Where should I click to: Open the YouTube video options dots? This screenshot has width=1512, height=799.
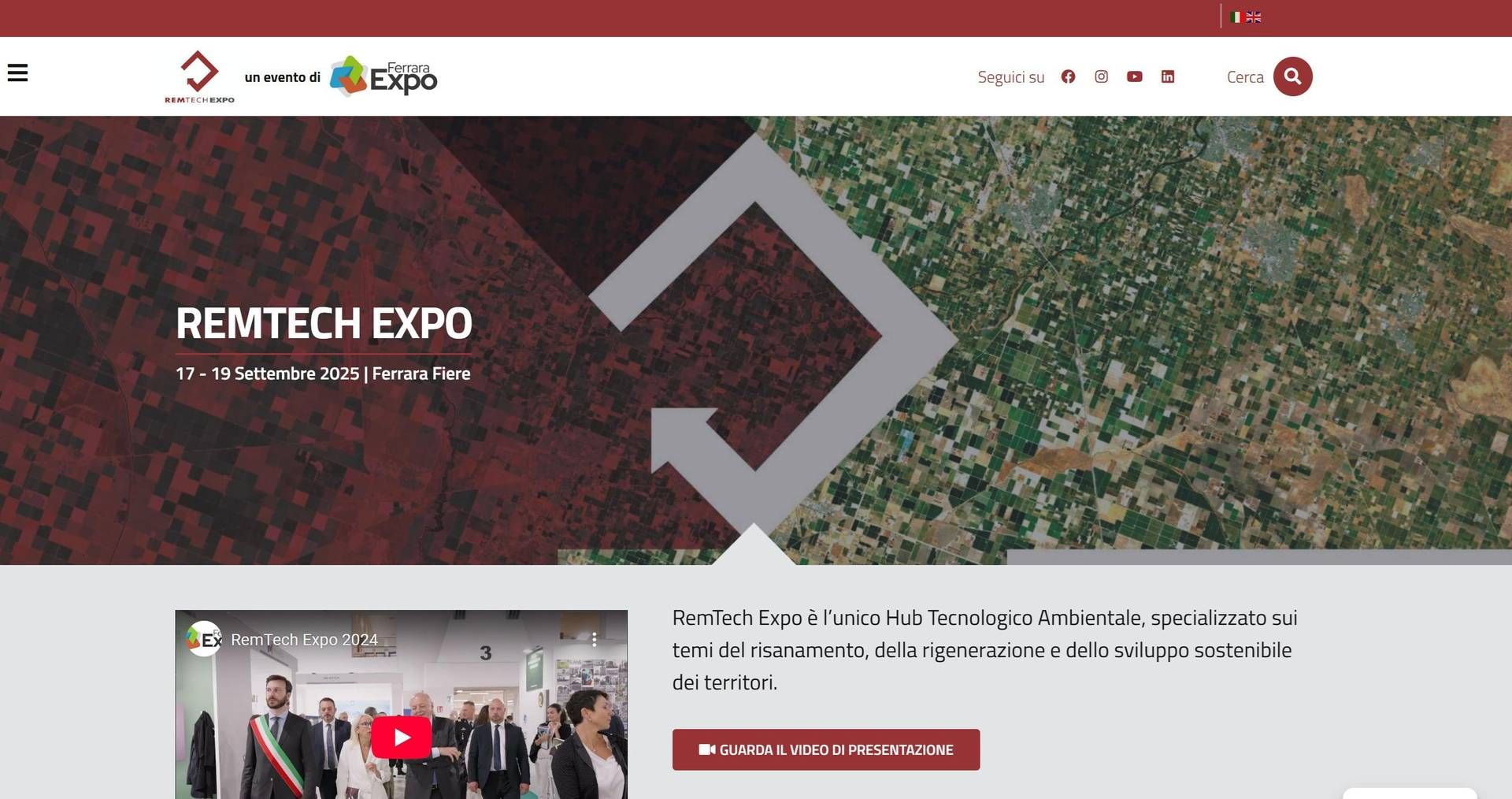click(x=595, y=640)
